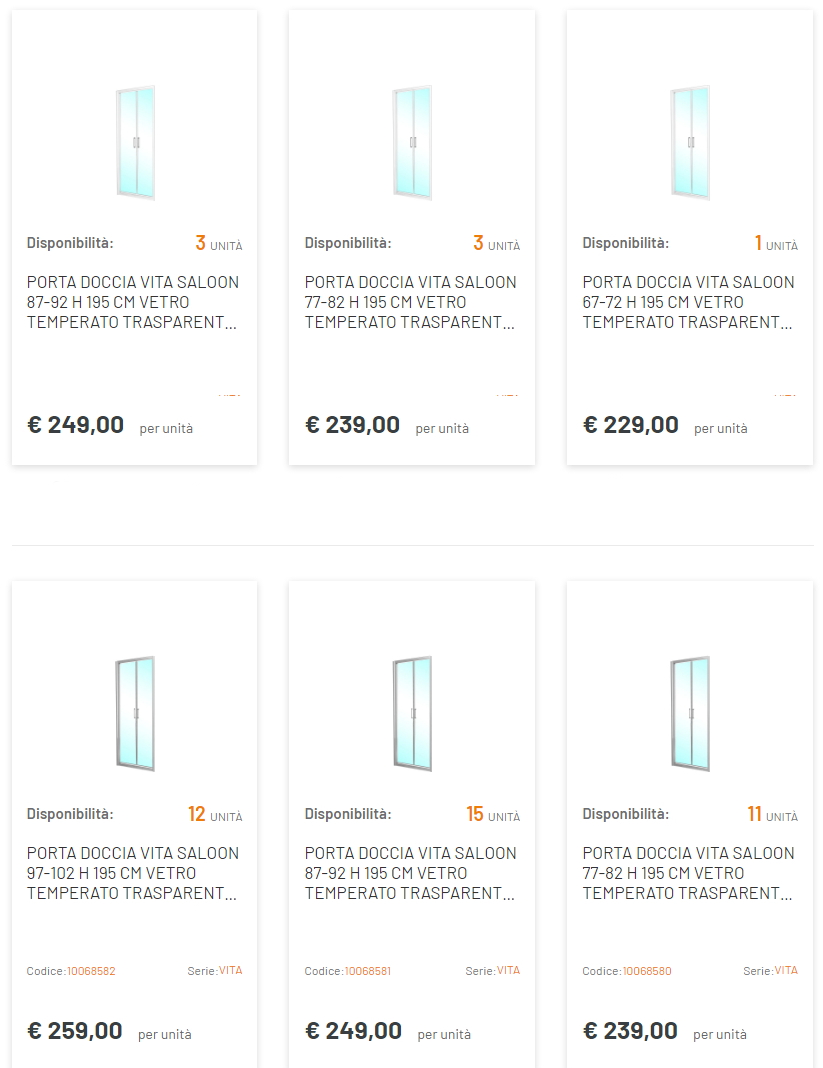The image size is (823, 1068).
Task: Open Porta Doccia Vita Saloon 97-102 title
Action: [x=133, y=873]
